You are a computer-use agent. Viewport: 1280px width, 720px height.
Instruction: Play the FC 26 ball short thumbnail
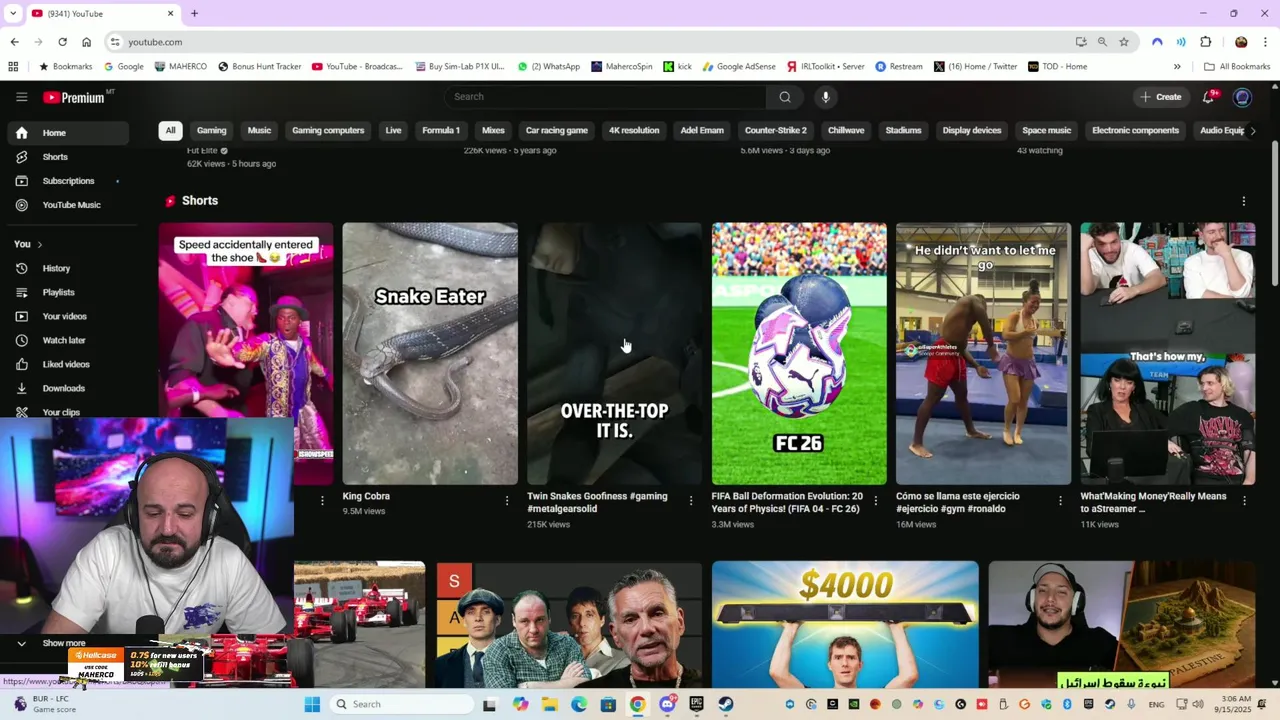coord(799,354)
